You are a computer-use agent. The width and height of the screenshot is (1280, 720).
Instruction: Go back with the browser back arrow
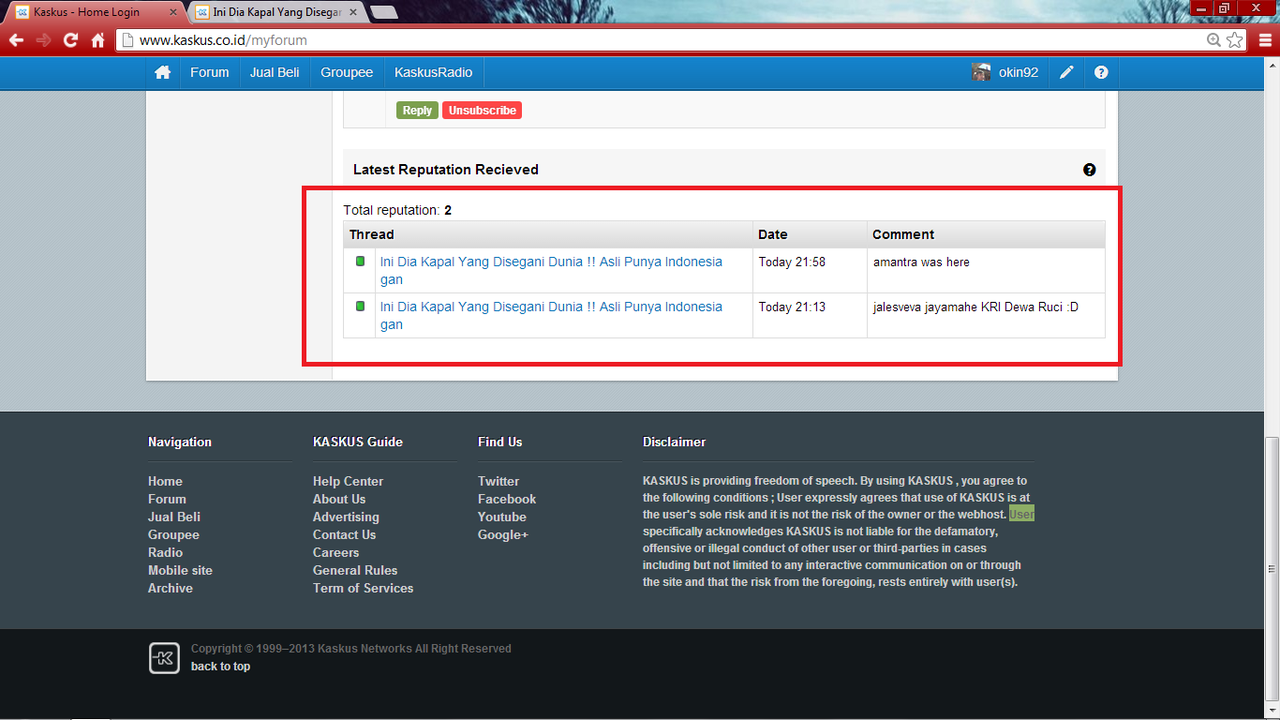point(16,40)
